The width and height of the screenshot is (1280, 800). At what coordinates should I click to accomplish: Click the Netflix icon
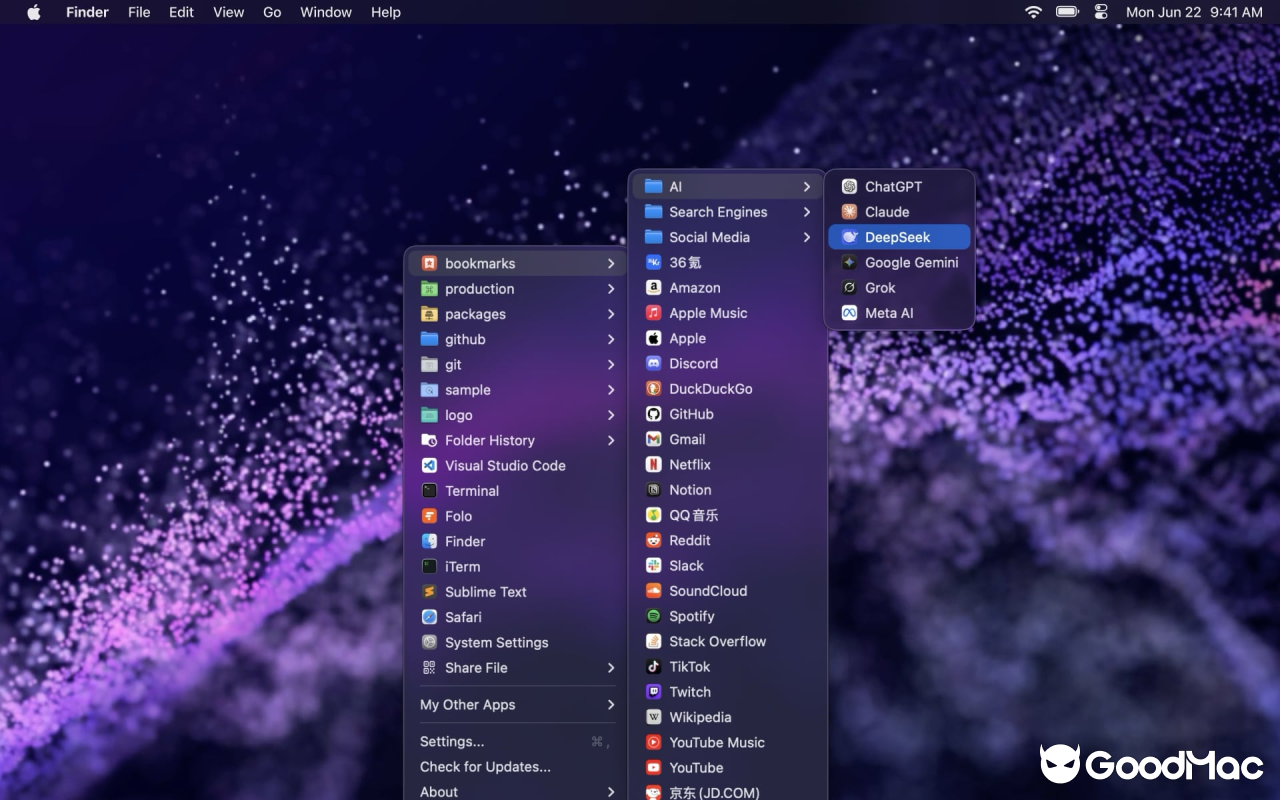click(x=653, y=464)
